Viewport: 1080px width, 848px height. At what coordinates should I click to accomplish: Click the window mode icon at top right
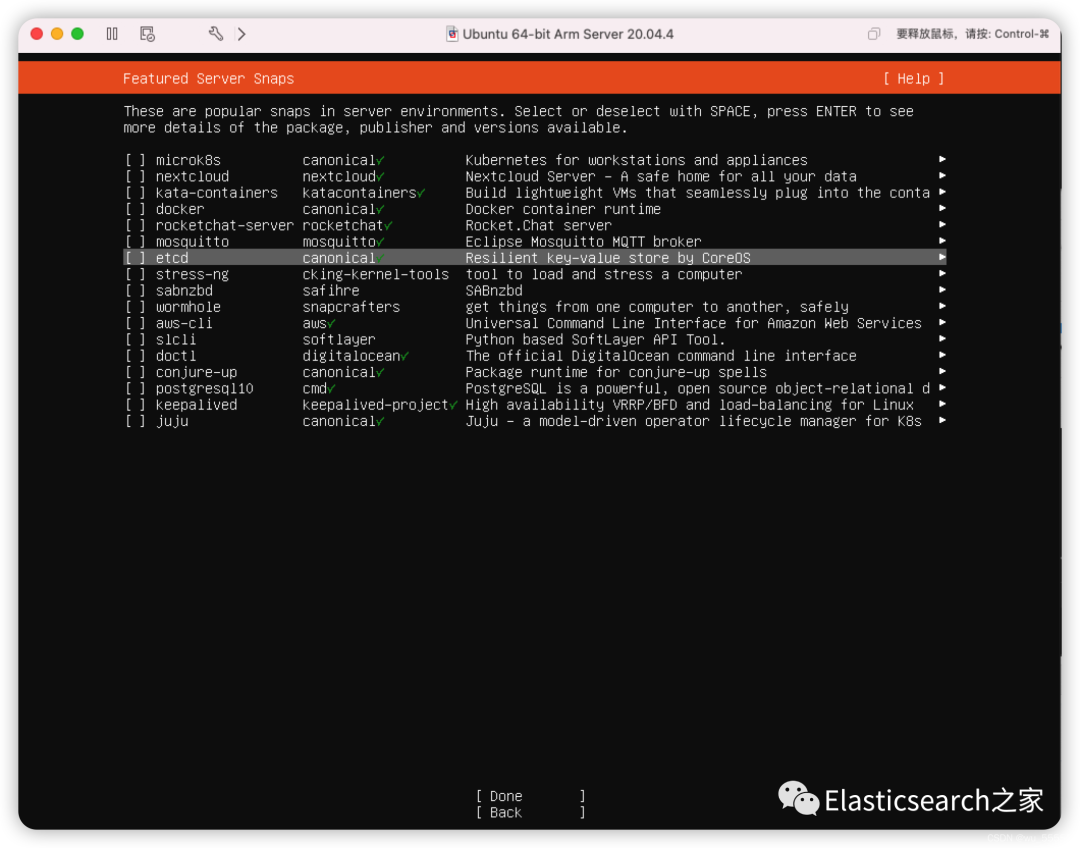(873, 34)
